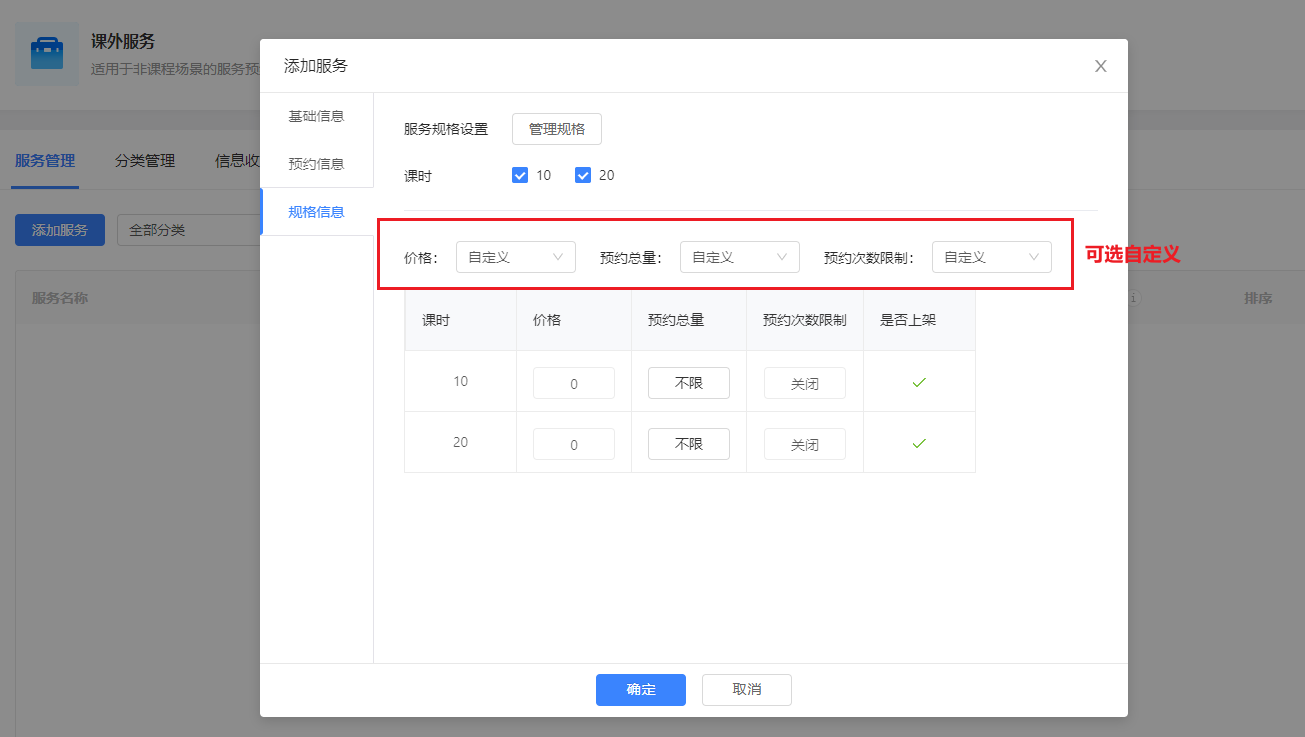Click the 取消 button
This screenshot has height=737, width=1305.
[747, 690]
